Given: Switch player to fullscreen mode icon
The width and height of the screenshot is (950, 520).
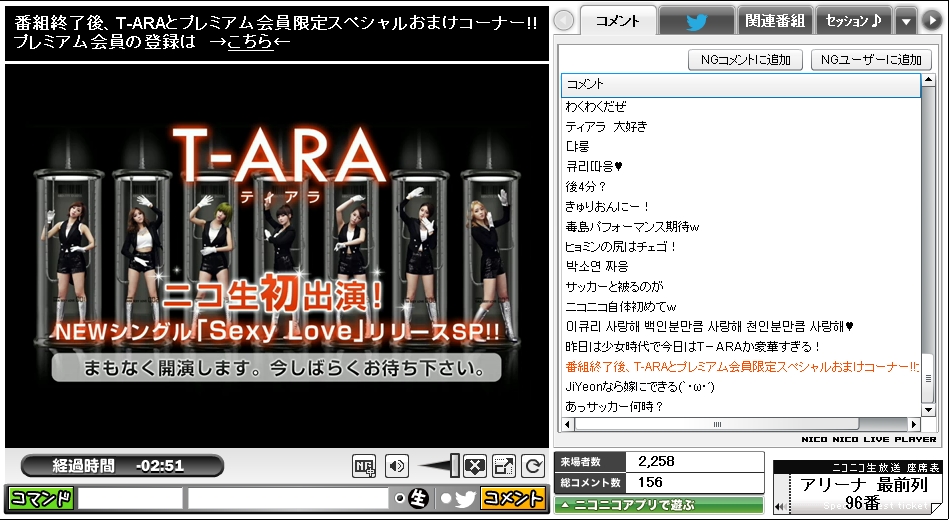Looking at the screenshot, I should point(503,466).
